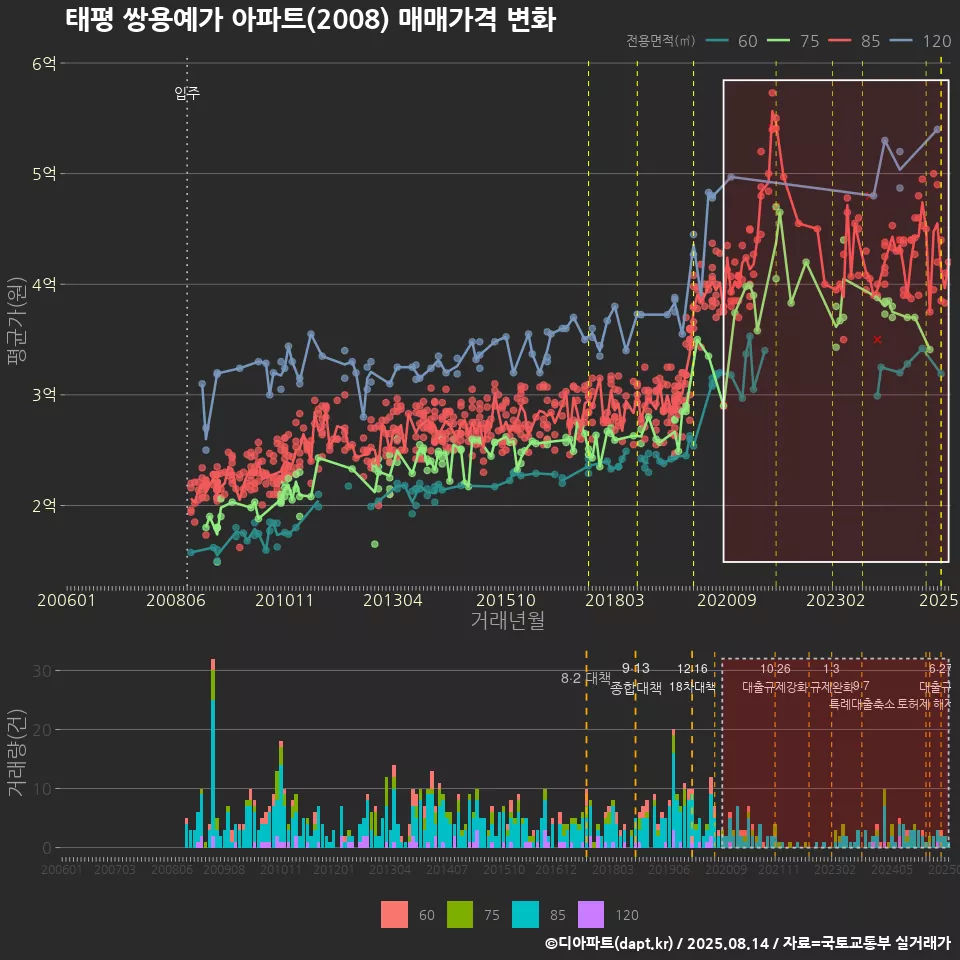Select the 85㎡ red line legend entry
This screenshot has height=960, width=960.
(x=854, y=41)
